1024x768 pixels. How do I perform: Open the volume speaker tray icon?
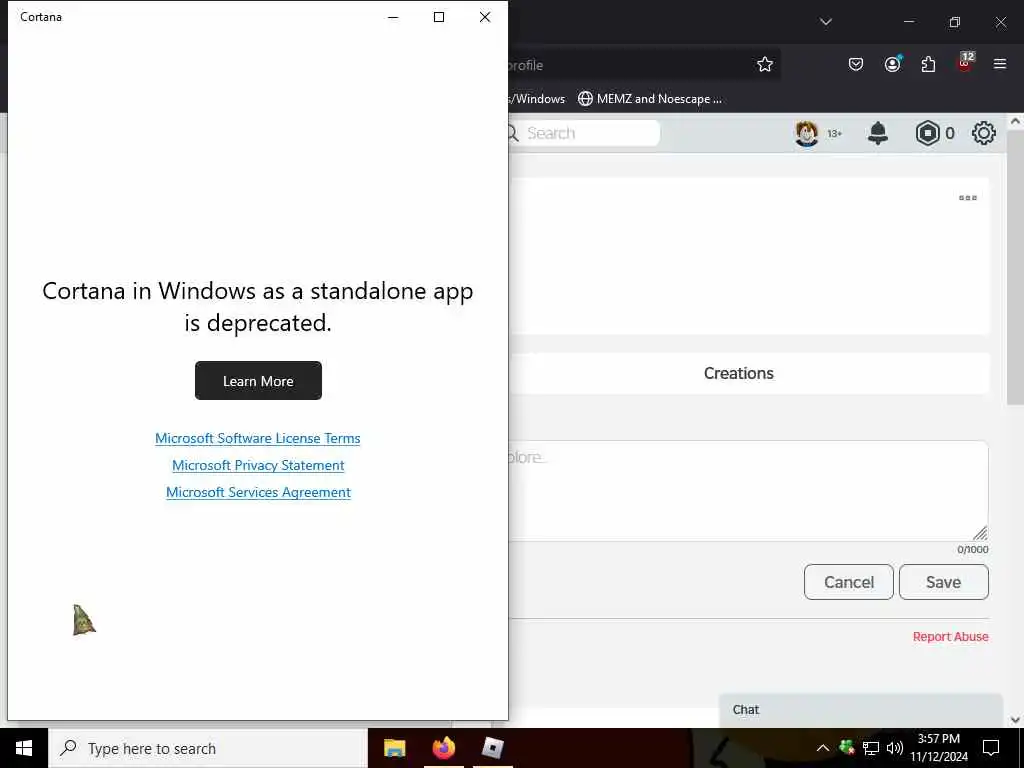pos(895,748)
